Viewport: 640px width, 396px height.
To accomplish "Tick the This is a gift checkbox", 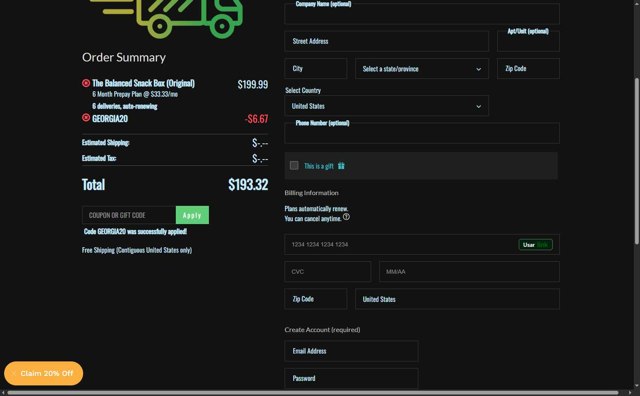I will pos(294,165).
